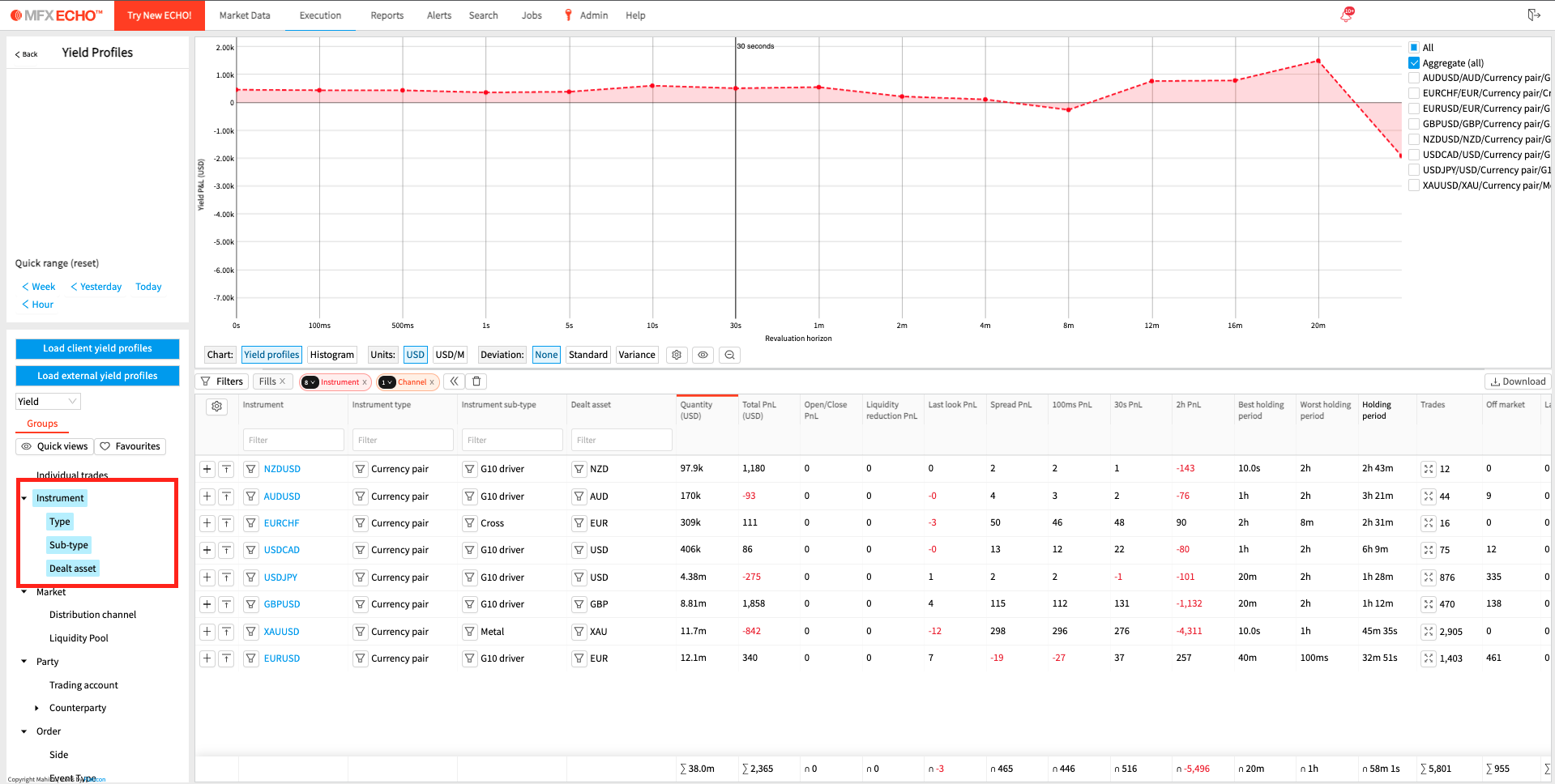
Task: Open the 1-count dropdown on Channel chip
Action: click(387, 382)
